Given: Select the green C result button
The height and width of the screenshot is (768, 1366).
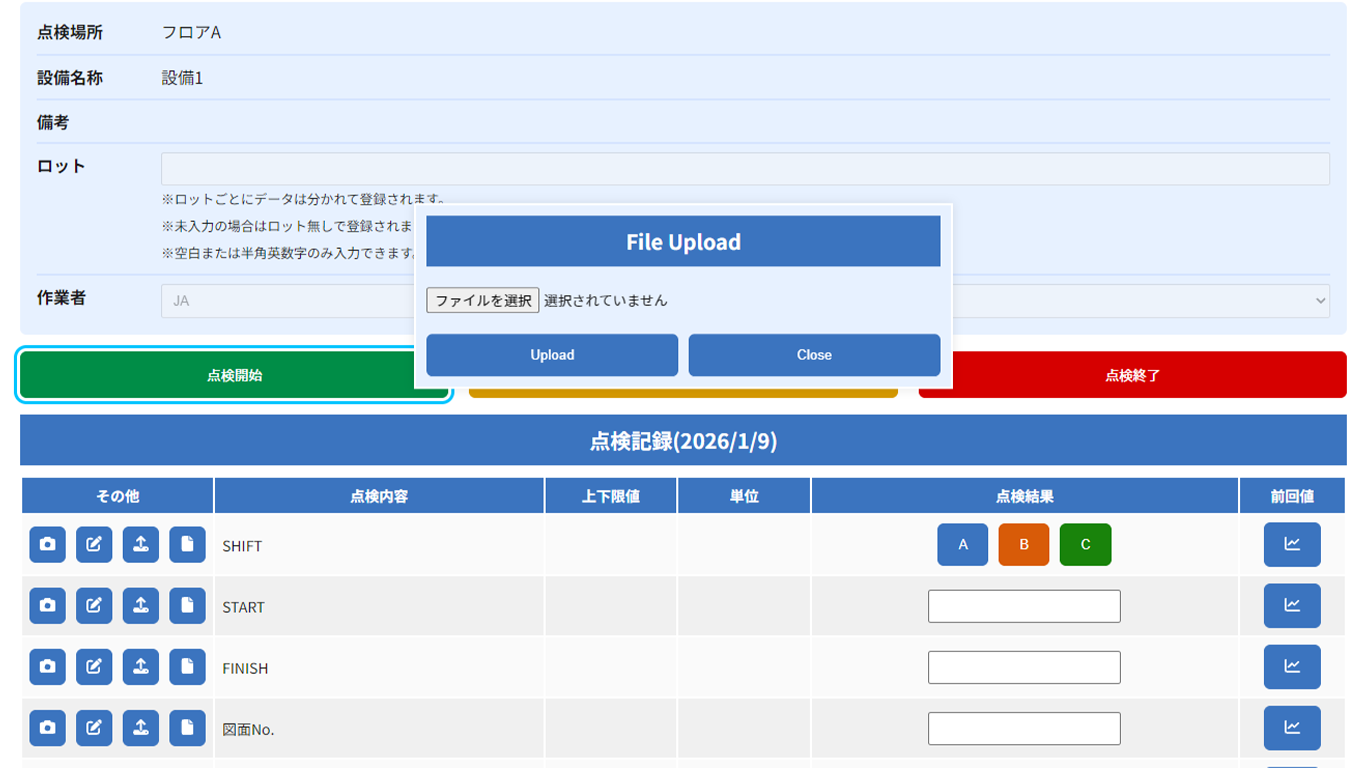Looking at the screenshot, I should pos(1085,545).
